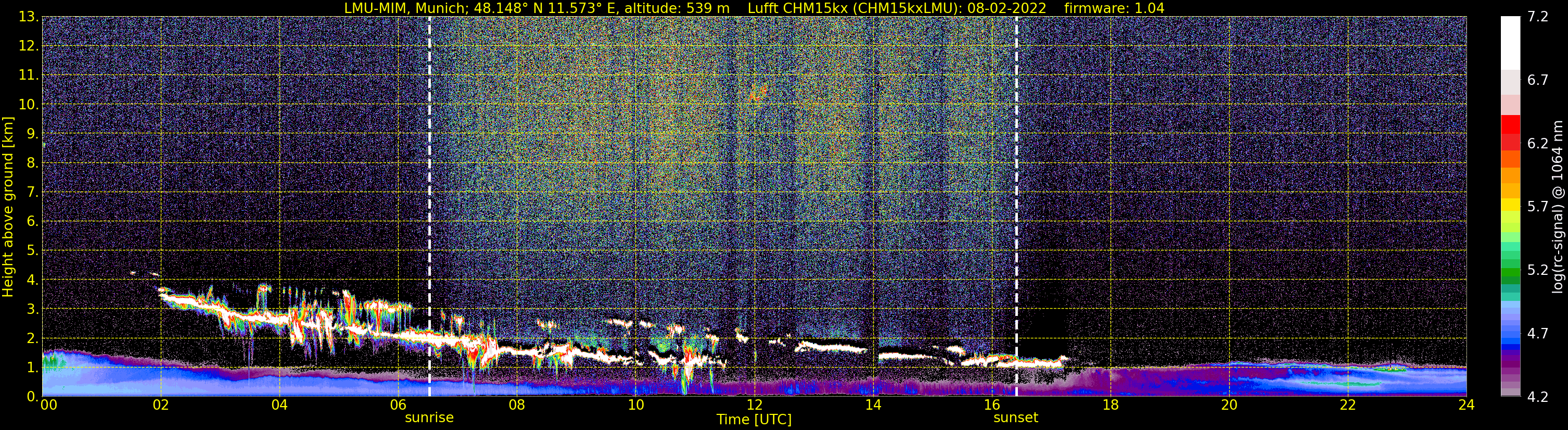1568x430 pixels.
Task: Click the small orange cloud feature near 10 km
Action: (x=757, y=94)
